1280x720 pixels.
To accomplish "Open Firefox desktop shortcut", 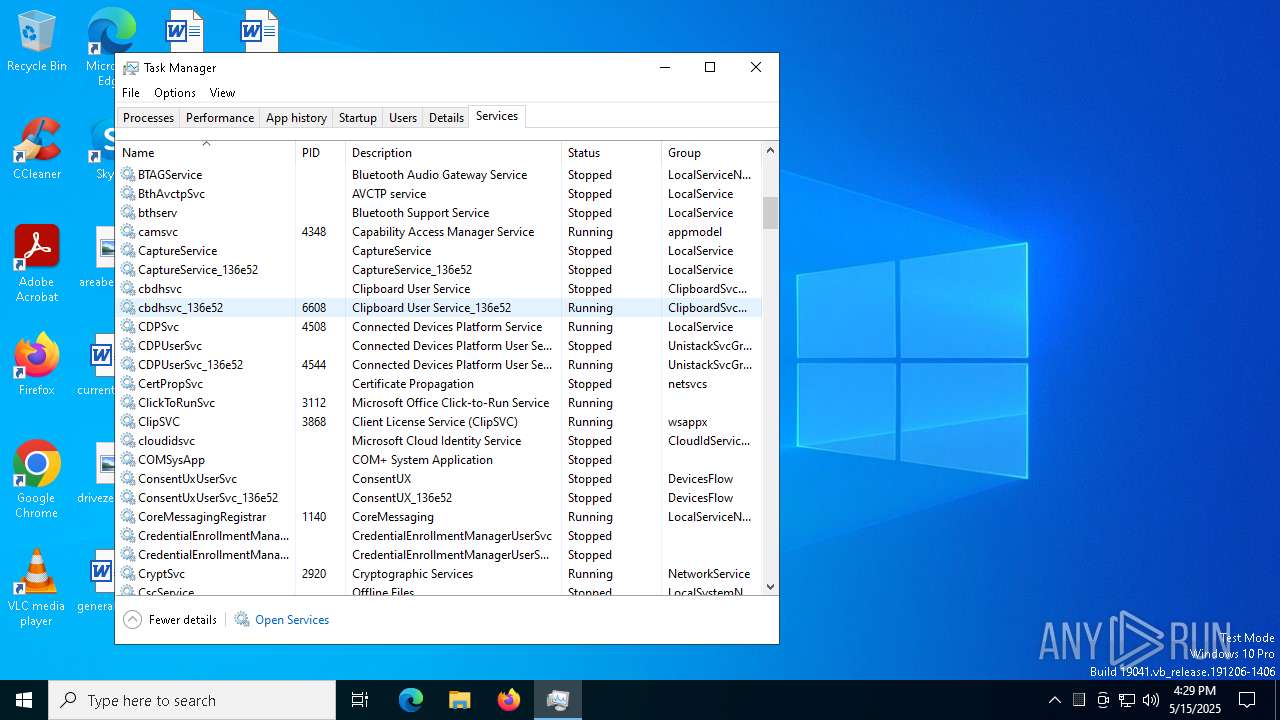I will tap(37, 365).
